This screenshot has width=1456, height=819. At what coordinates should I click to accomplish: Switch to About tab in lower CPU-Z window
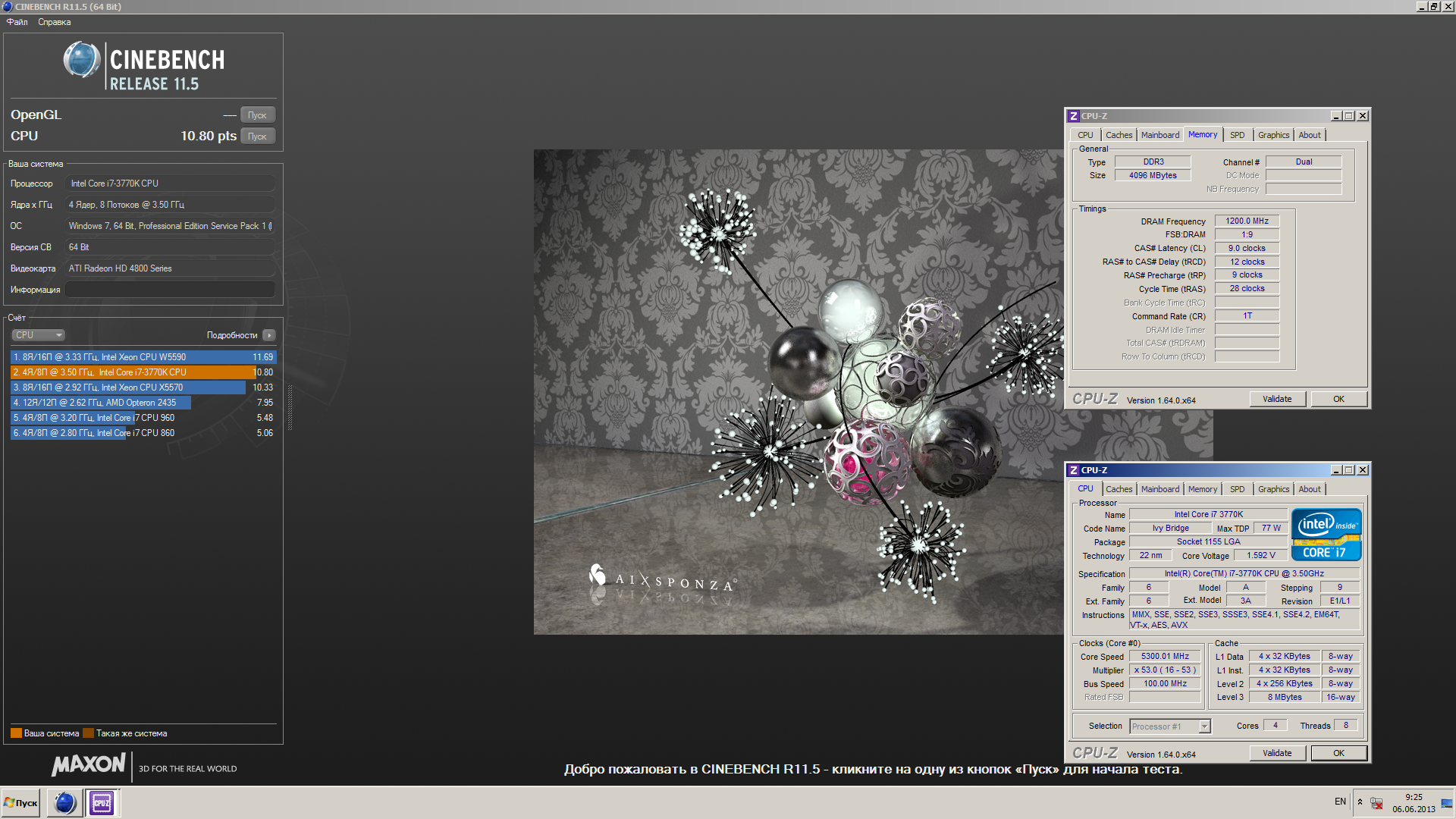(x=1310, y=489)
